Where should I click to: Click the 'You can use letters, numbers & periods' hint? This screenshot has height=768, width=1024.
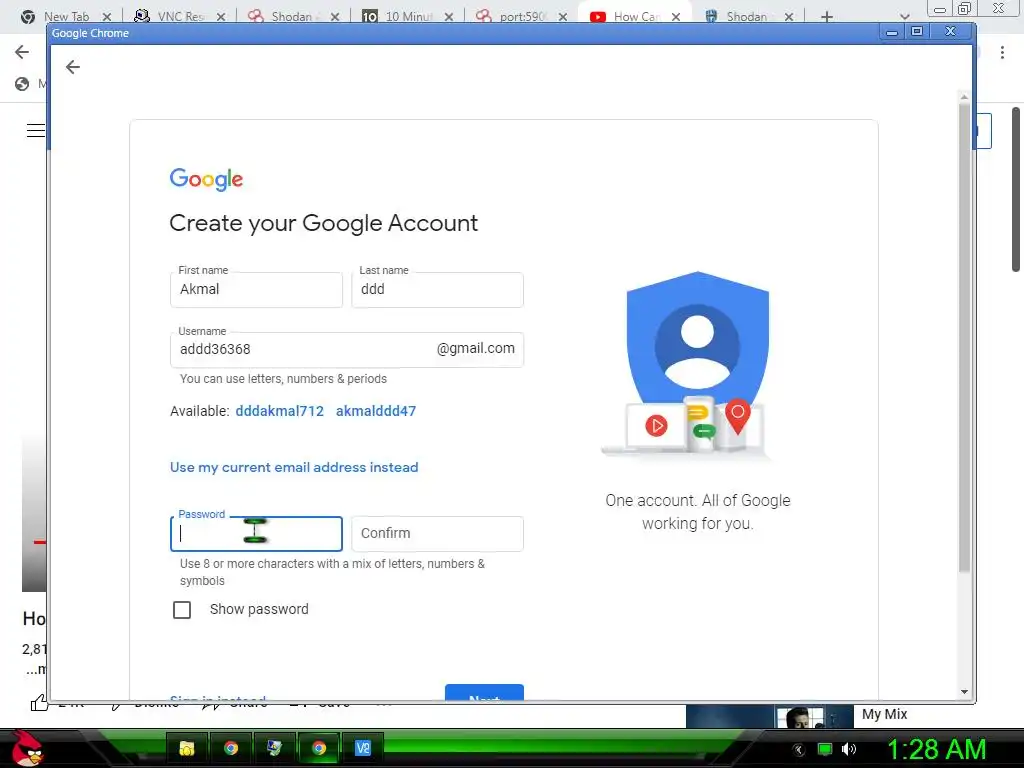[283, 379]
